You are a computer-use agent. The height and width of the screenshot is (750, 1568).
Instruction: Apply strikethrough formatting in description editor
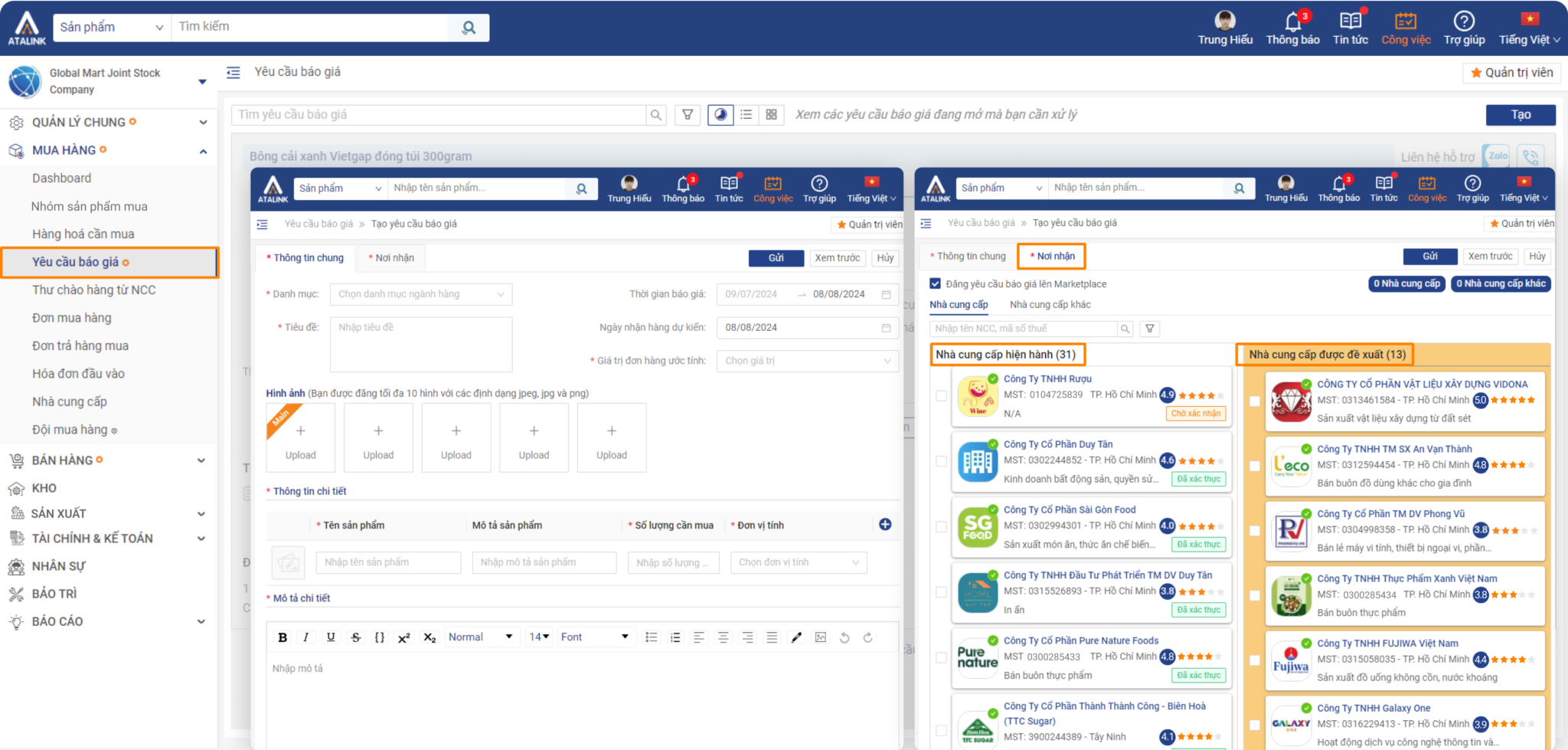tap(355, 637)
